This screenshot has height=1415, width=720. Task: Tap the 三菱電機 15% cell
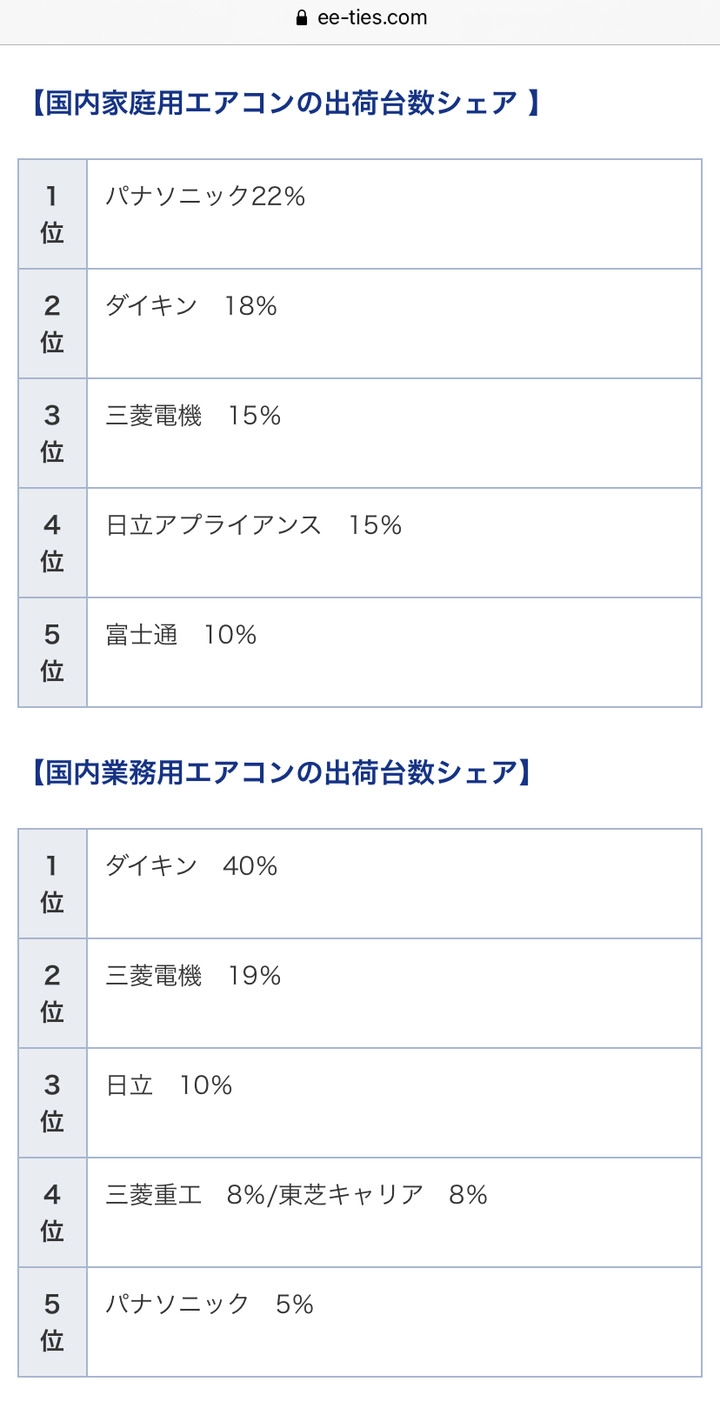pyautogui.click(x=394, y=434)
